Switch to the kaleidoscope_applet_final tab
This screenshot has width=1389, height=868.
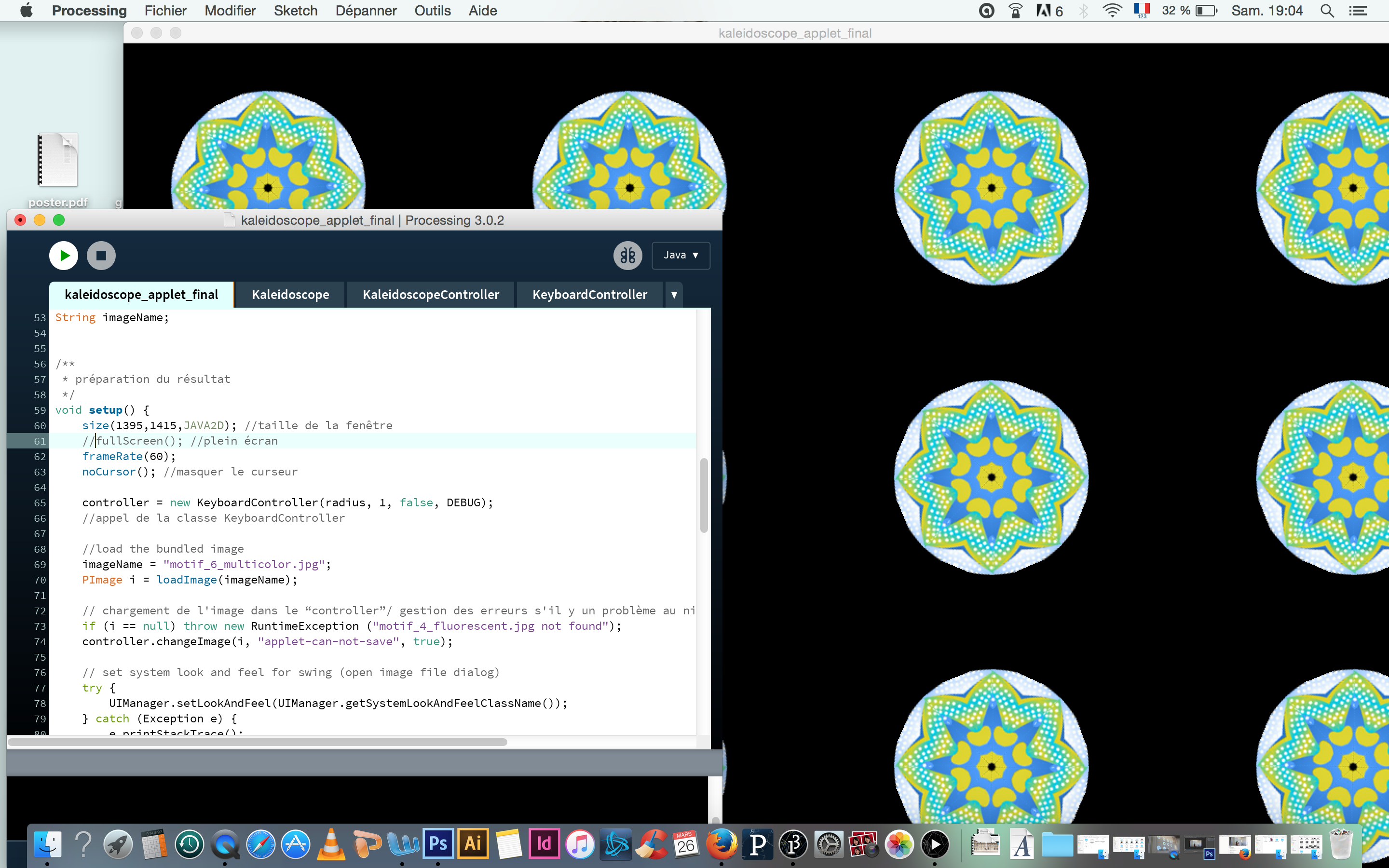click(141, 295)
